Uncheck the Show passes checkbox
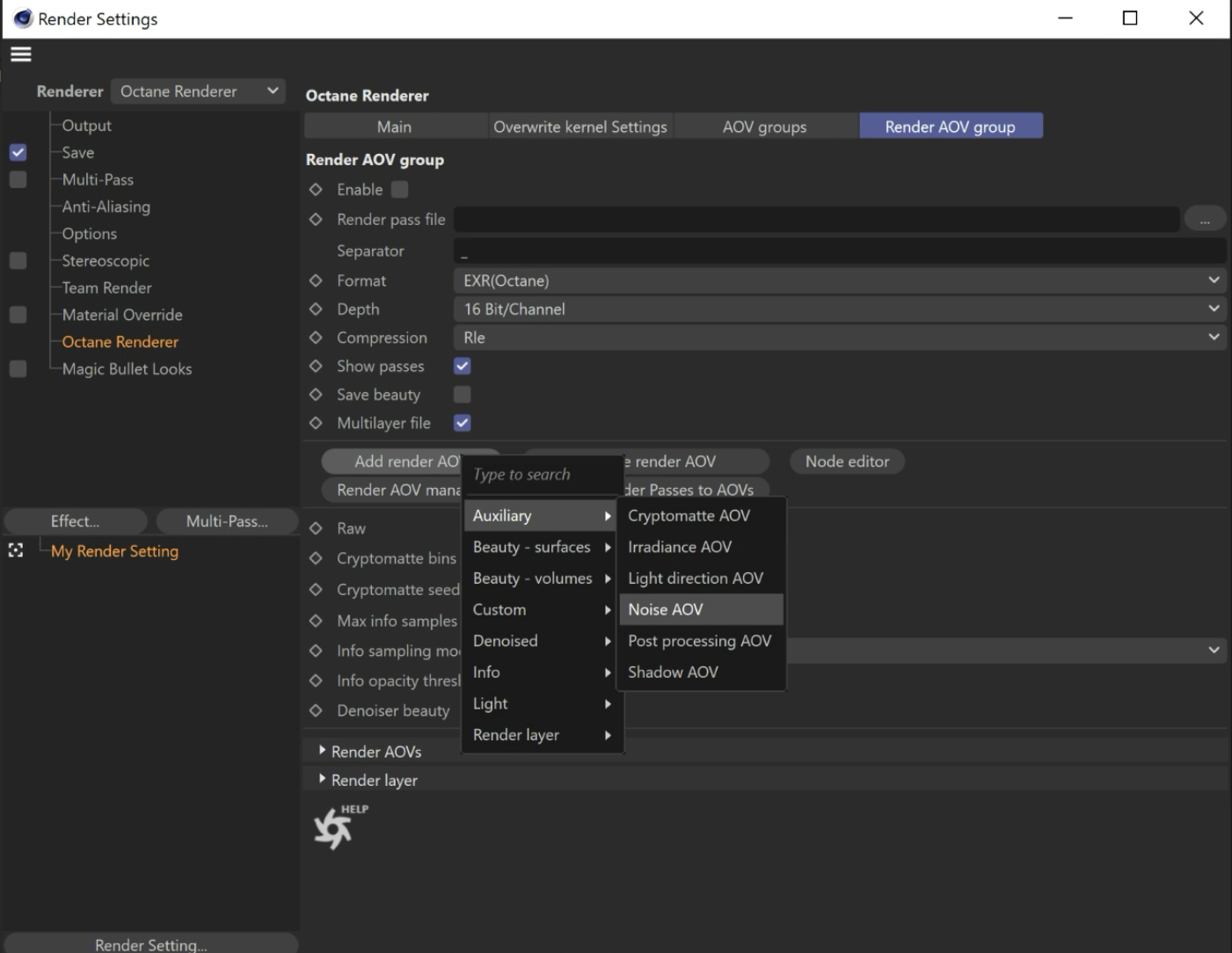The width and height of the screenshot is (1232, 953). click(462, 366)
